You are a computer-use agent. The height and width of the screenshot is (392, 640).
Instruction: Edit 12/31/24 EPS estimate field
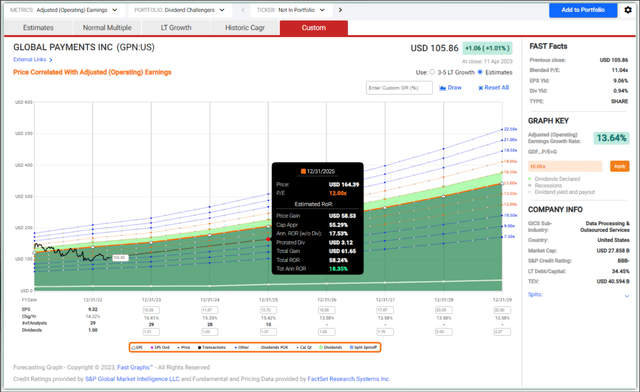click(210, 310)
